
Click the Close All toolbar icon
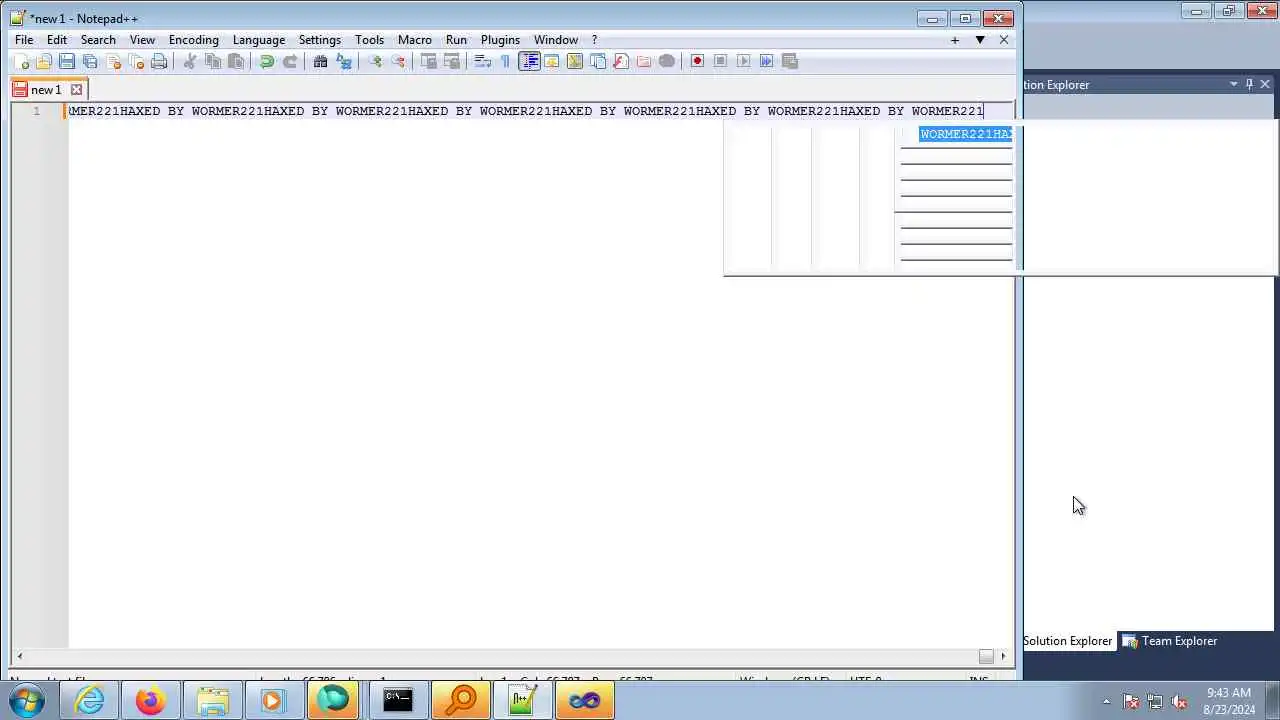click(x=136, y=61)
